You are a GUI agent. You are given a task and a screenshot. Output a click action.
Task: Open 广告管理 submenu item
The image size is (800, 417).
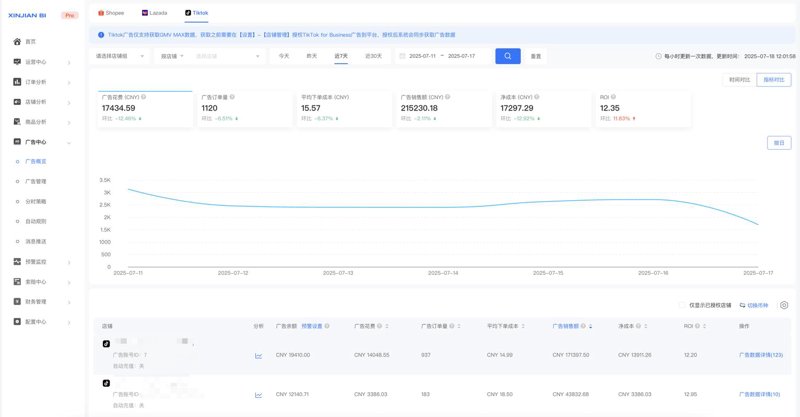(36, 181)
